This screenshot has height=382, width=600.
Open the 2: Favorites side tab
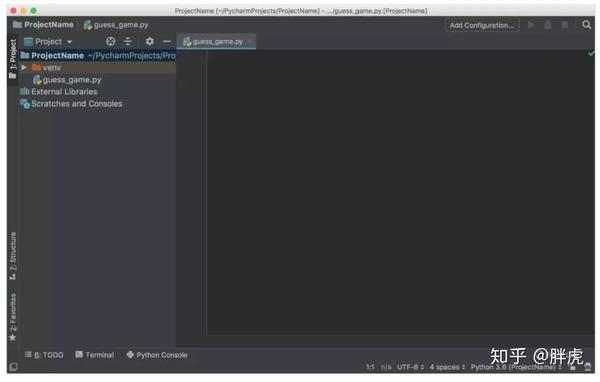[x=13, y=317]
